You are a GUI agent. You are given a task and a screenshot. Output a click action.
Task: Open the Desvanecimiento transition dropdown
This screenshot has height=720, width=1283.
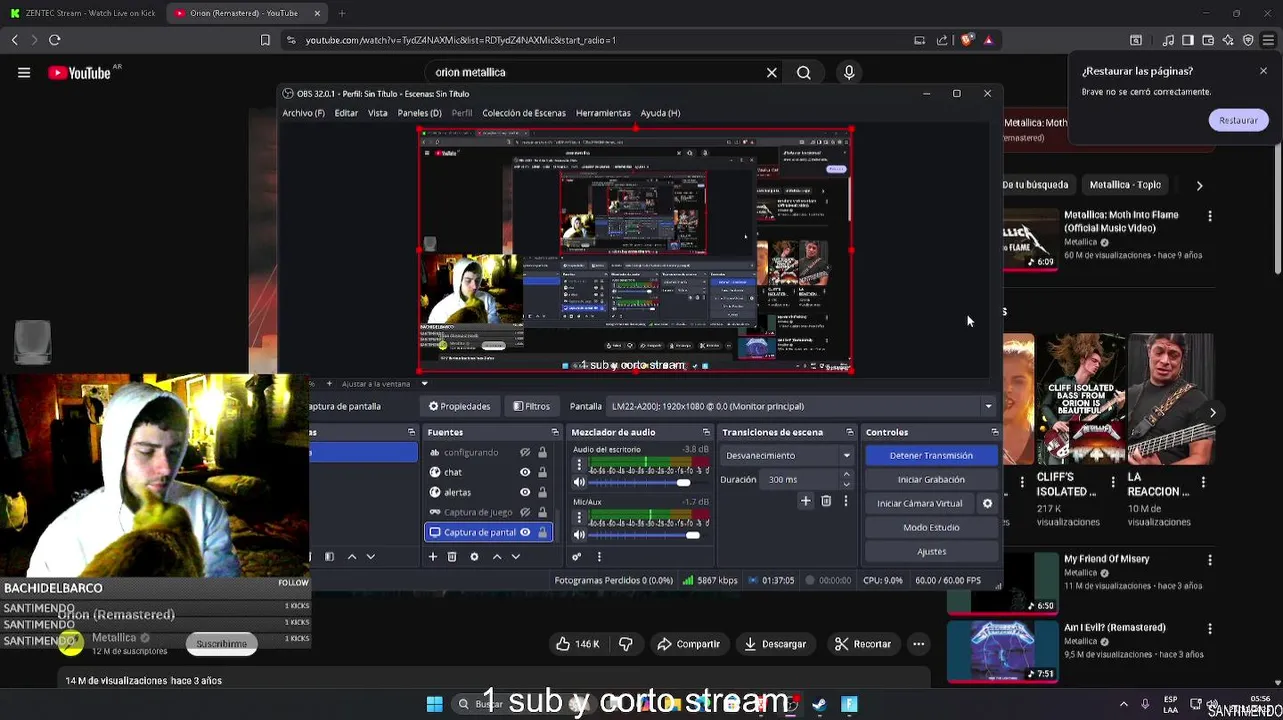coord(788,455)
